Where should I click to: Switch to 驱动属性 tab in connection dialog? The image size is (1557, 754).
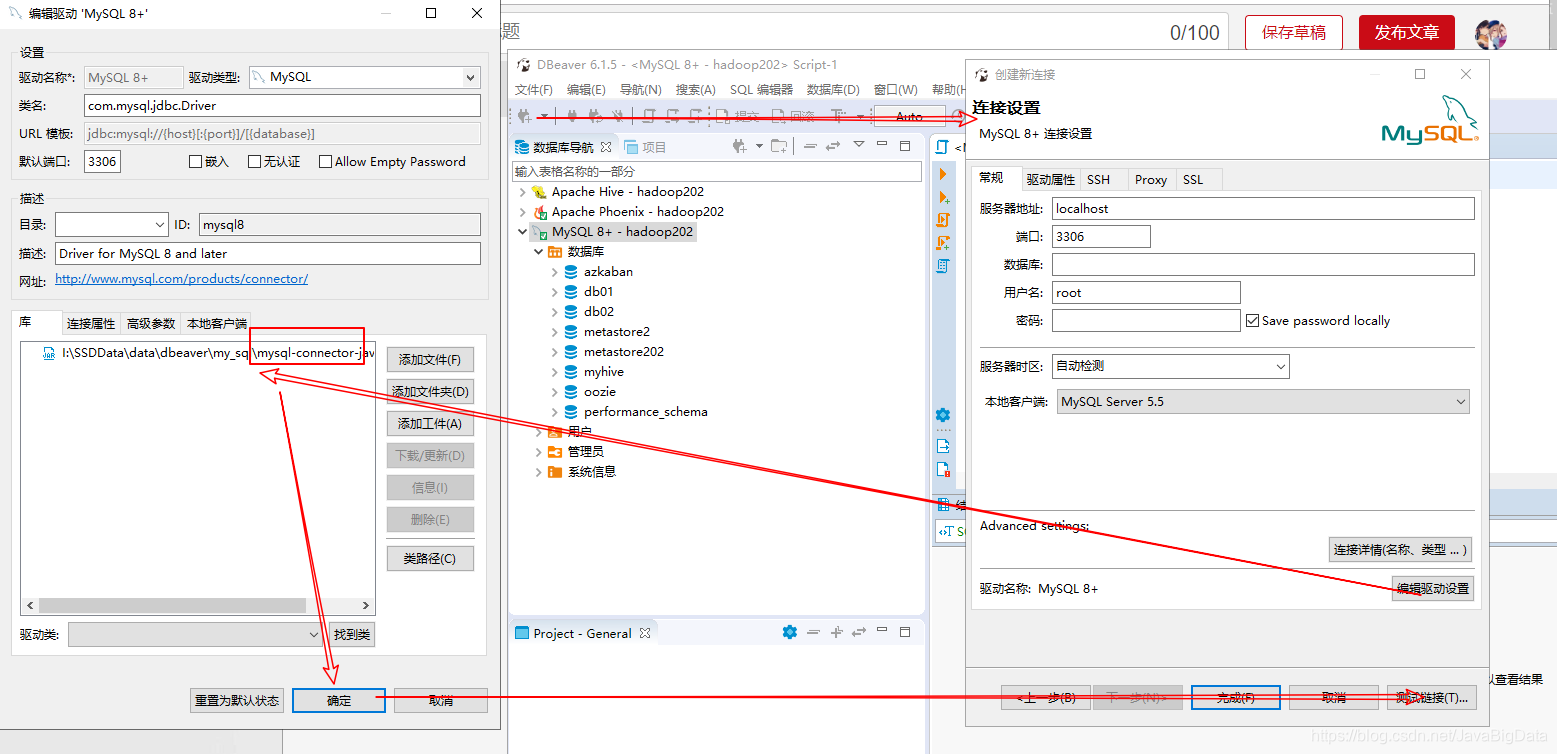coord(1050,180)
